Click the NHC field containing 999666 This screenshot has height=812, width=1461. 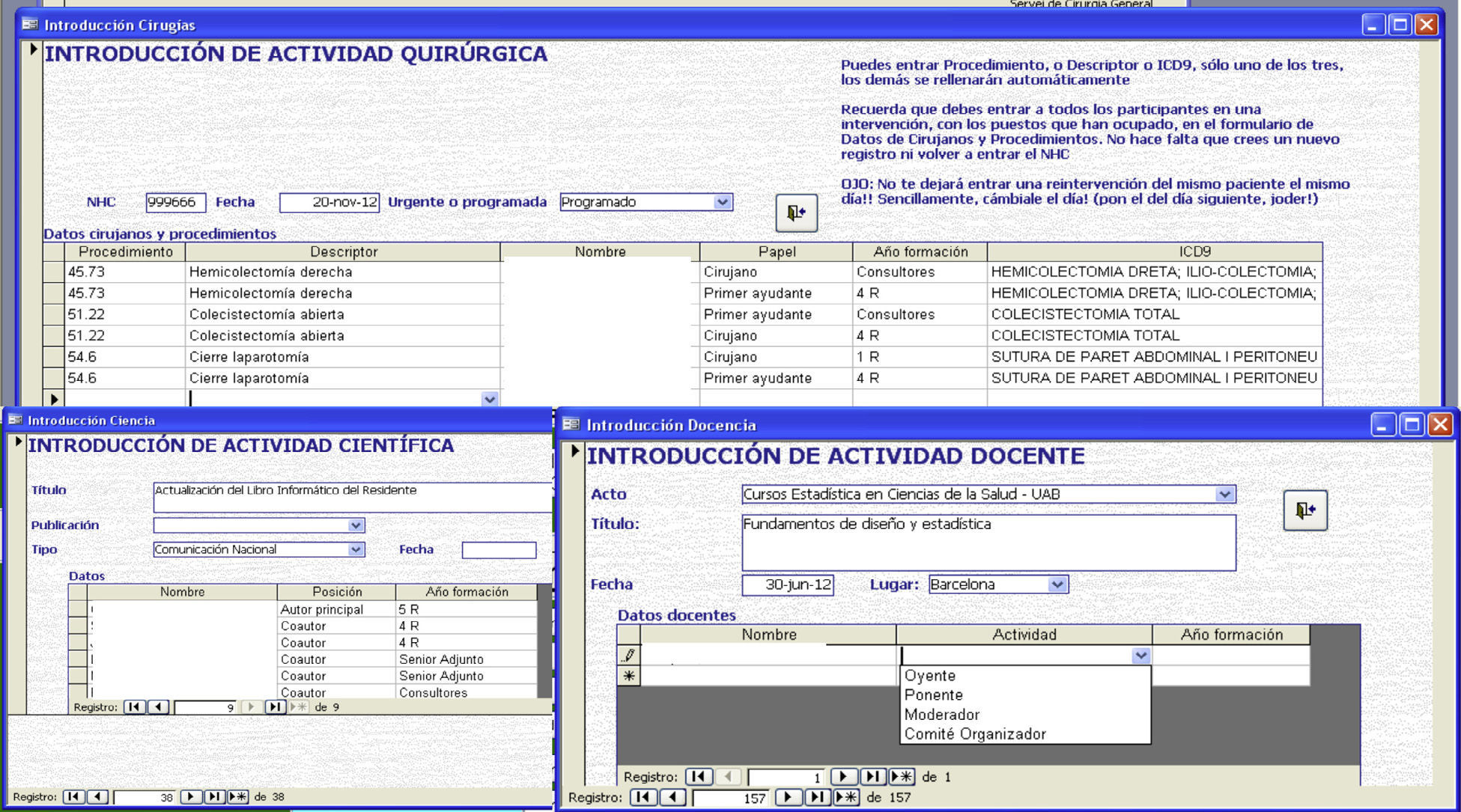point(175,202)
